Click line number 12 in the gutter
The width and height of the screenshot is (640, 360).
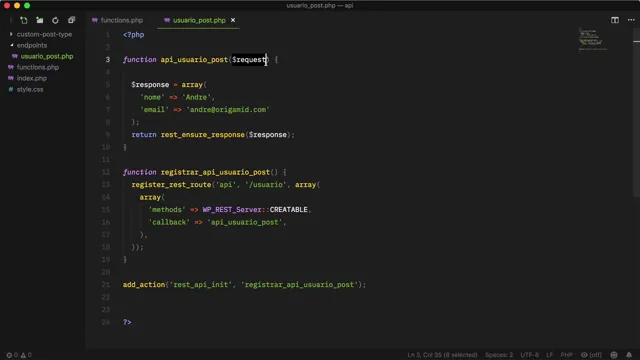[106, 172]
